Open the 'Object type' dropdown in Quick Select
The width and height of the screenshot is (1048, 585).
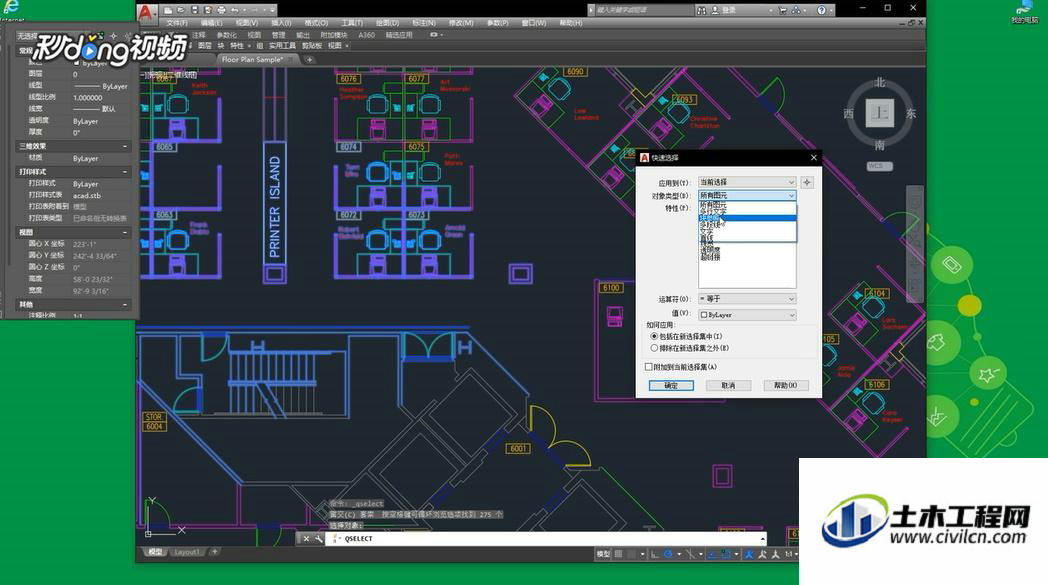click(x=747, y=195)
